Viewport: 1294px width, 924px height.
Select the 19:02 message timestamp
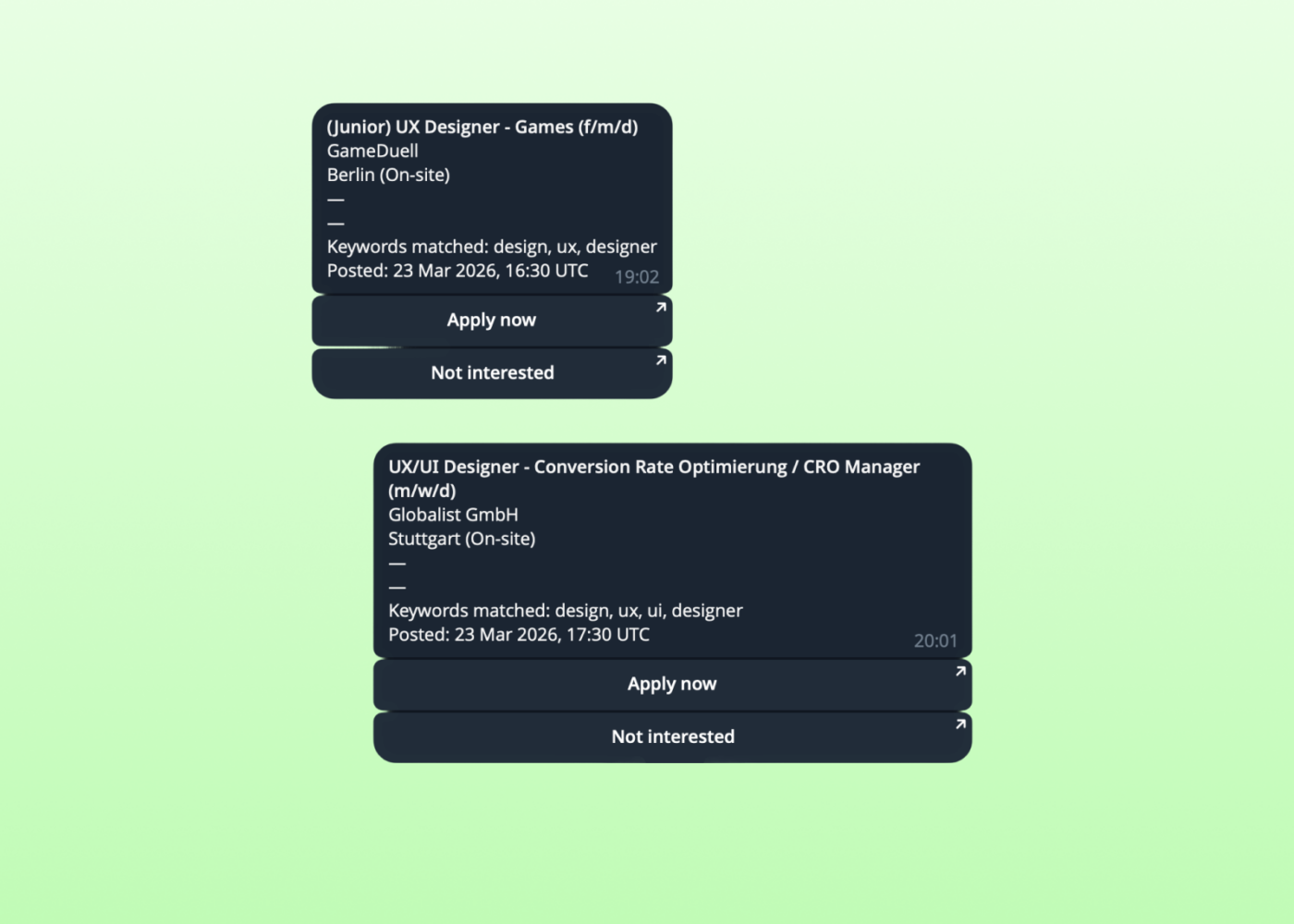(x=637, y=277)
